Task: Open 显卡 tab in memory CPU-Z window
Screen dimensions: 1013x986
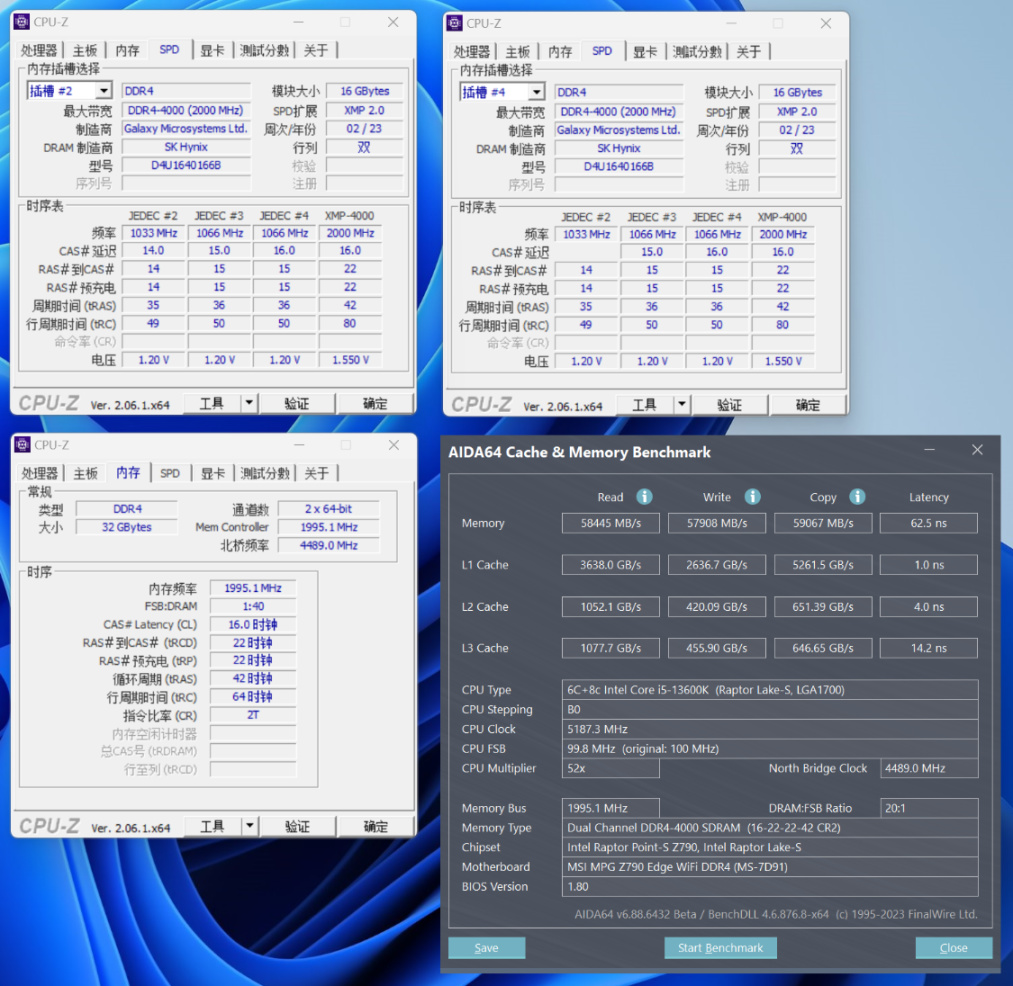Action: tap(213, 473)
